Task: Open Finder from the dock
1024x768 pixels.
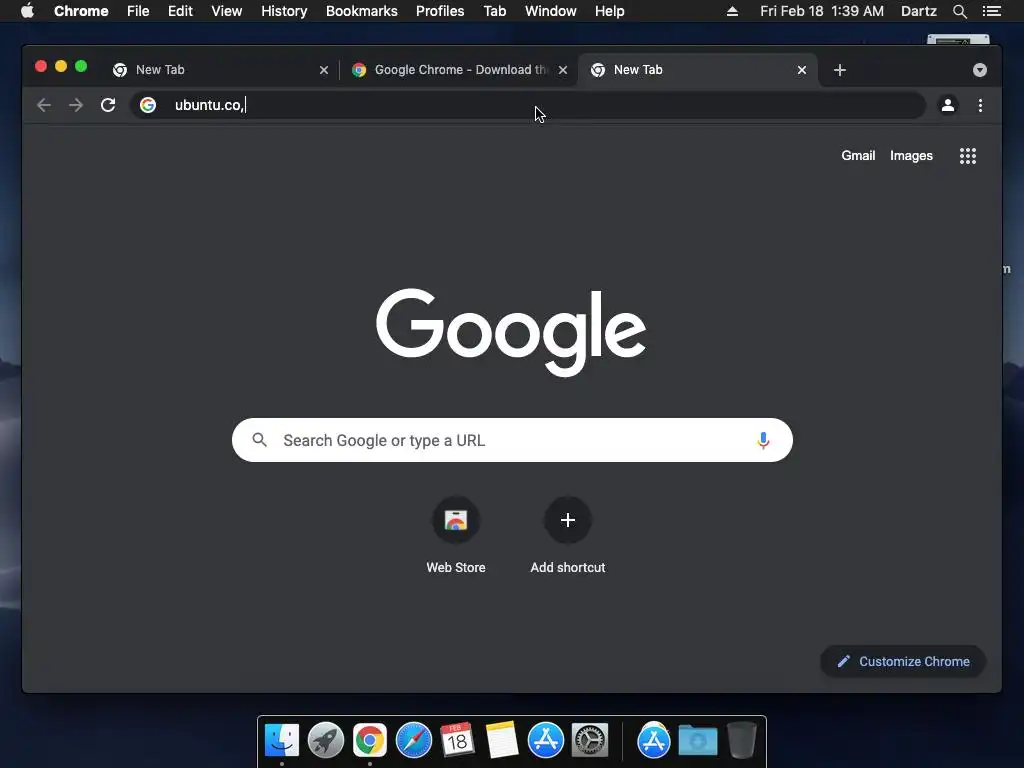Action: coord(281,741)
